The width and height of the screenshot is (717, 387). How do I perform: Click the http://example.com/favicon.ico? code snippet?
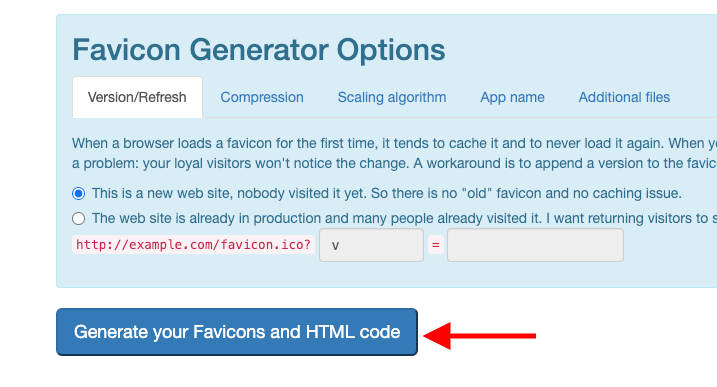tap(193, 245)
